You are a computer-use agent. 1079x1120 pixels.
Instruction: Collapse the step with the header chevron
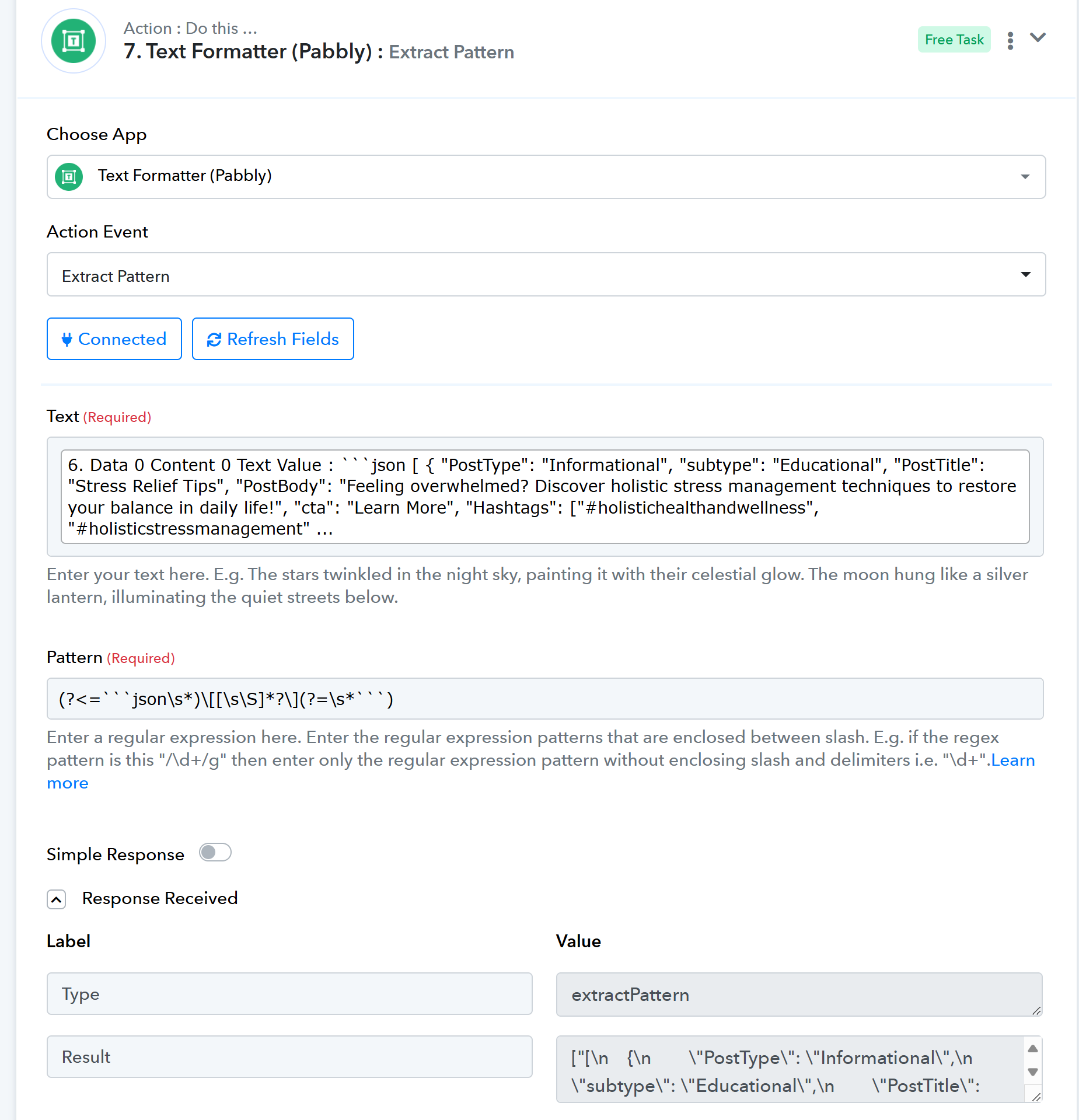(x=1038, y=38)
